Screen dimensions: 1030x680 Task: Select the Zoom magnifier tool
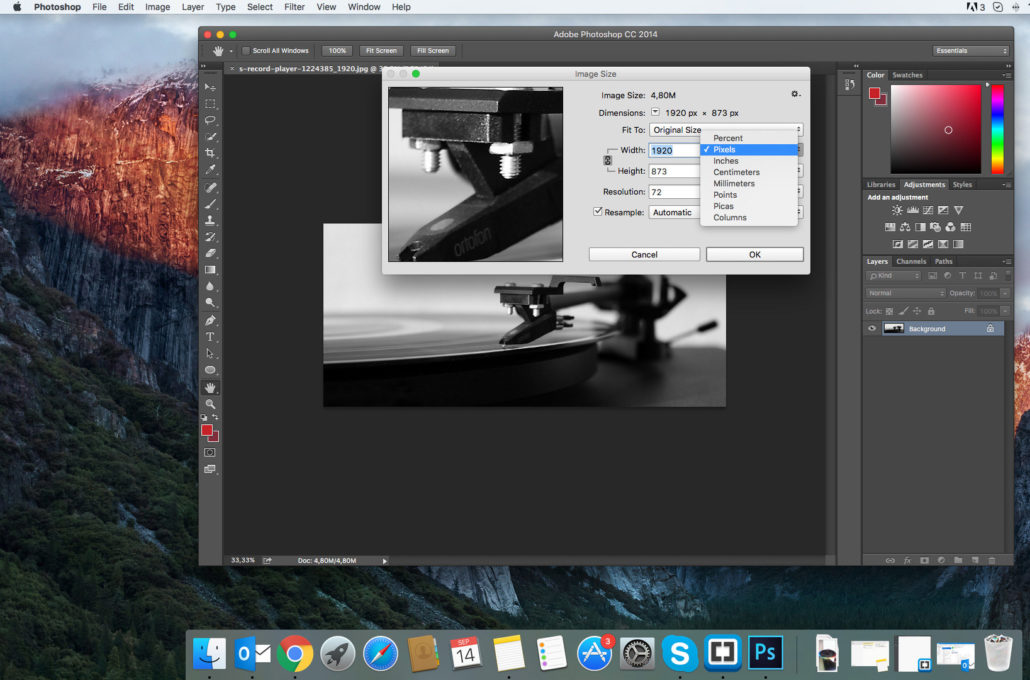[x=210, y=403]
